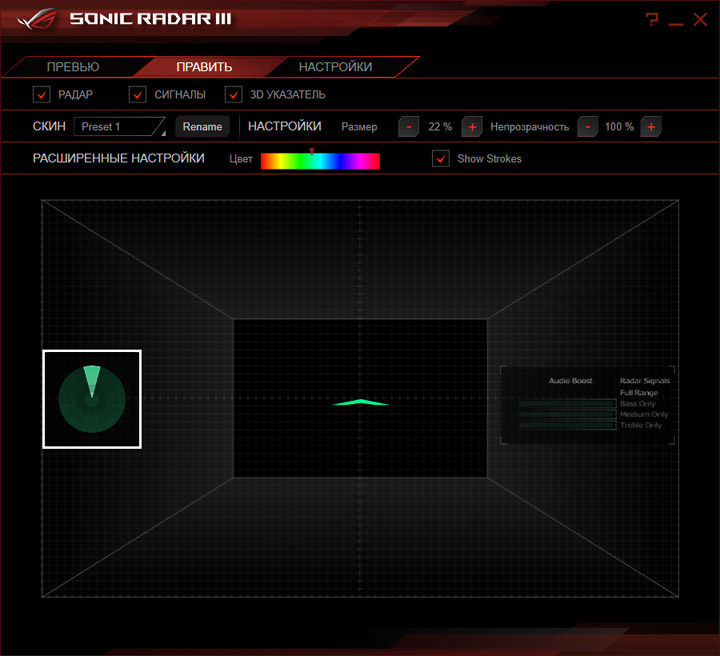Uncheck the СИГНАЛЫ checkbox
The image size is (720, 656).
[138, 95]
